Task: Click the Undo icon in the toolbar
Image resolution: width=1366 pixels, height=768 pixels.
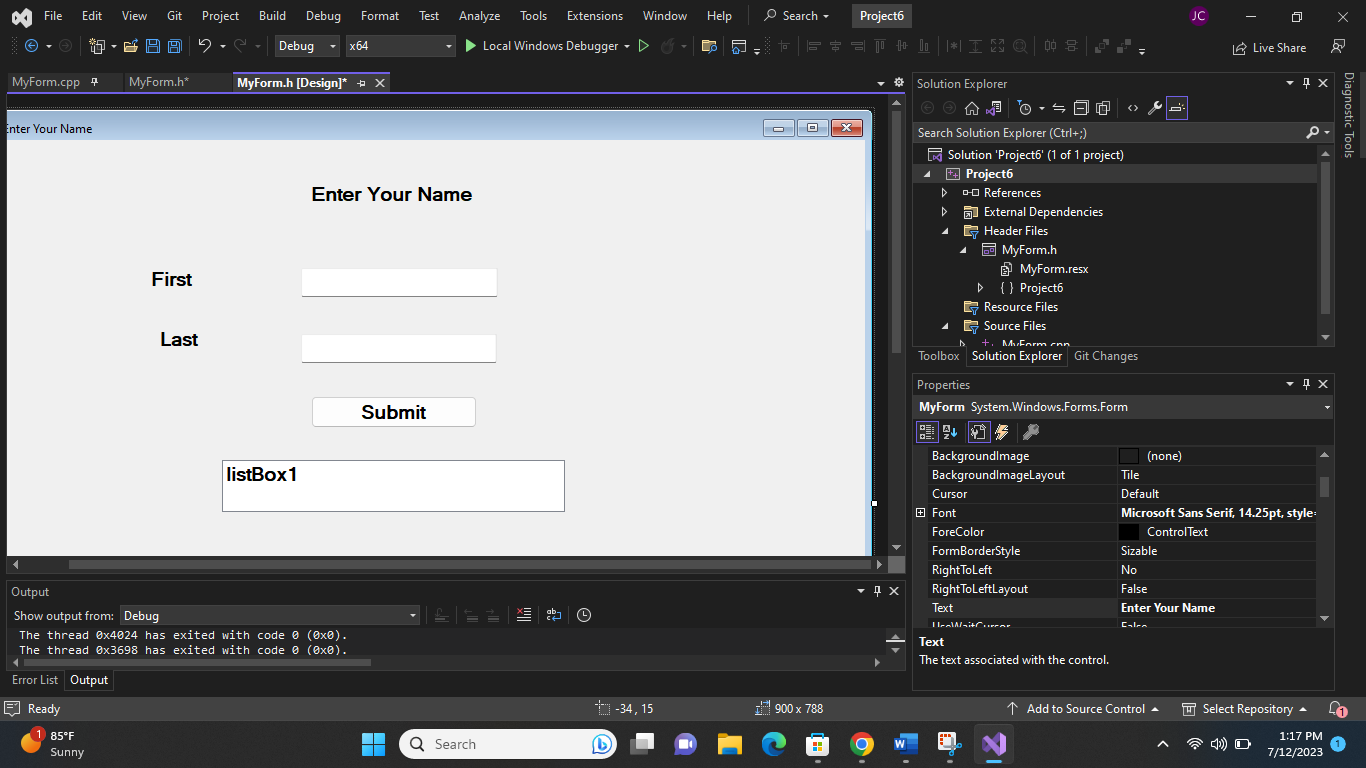Action: click(205, 47)
